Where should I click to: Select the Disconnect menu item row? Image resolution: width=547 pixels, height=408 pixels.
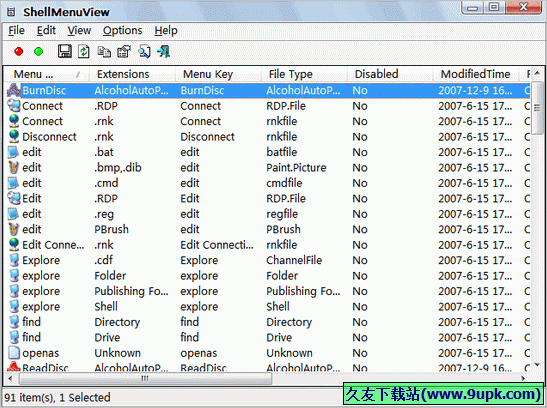268,136
